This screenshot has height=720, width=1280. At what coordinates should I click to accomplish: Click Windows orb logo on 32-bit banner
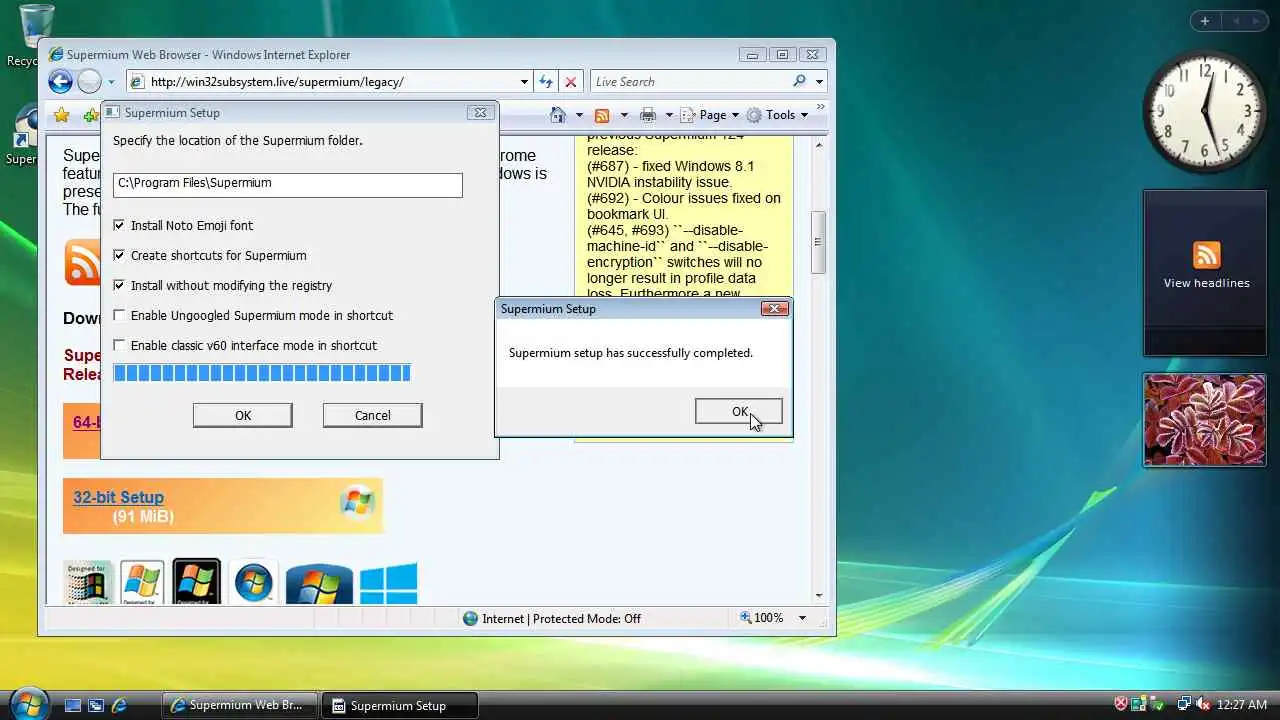click(357, 502)
